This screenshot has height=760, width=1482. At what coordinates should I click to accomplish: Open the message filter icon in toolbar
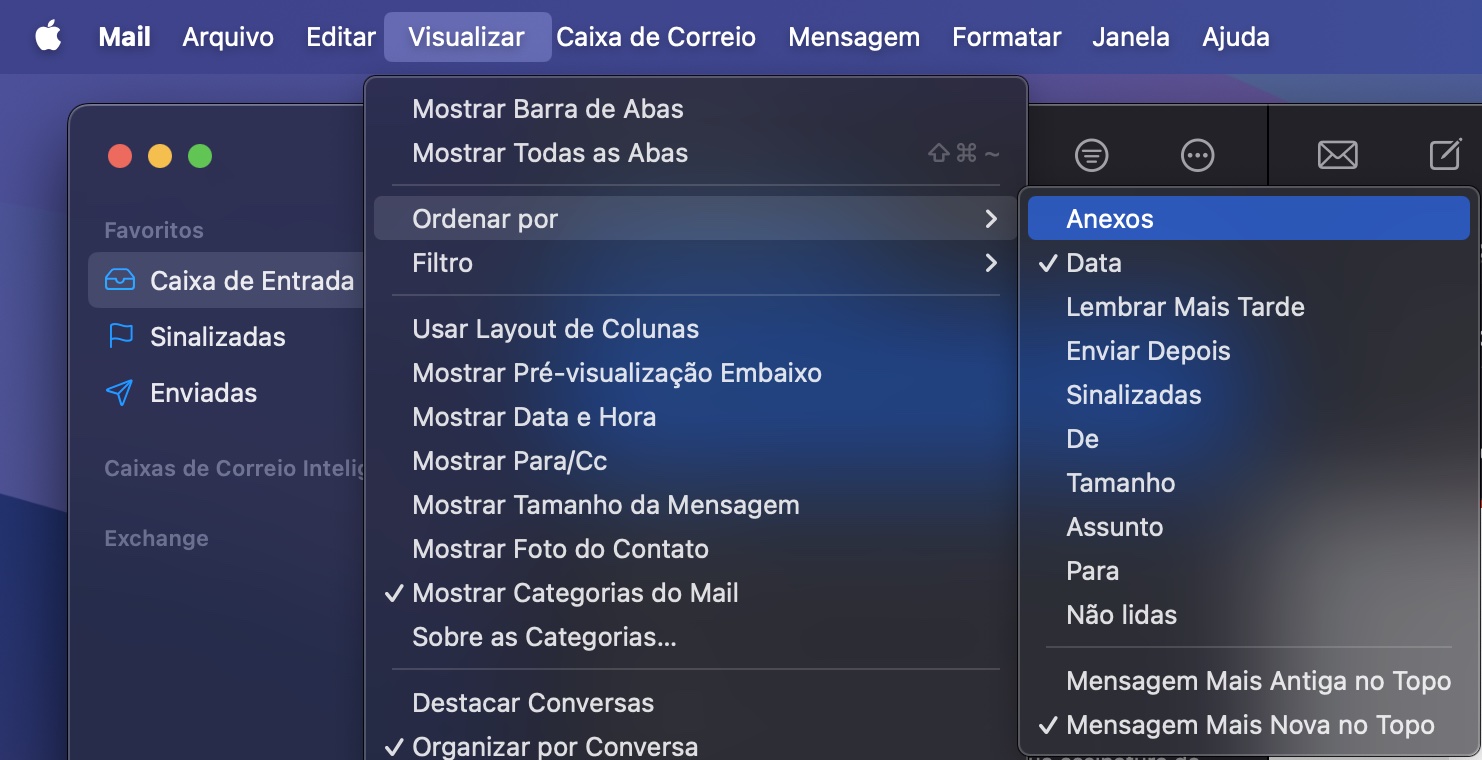pos(1090,155)
